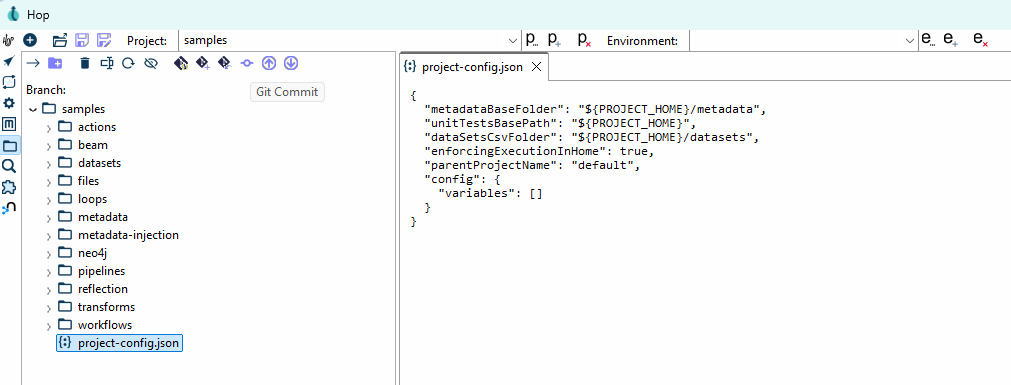Click the Git Commit toolbar icon
The image size is (1011, 385).
pos(246,63)
